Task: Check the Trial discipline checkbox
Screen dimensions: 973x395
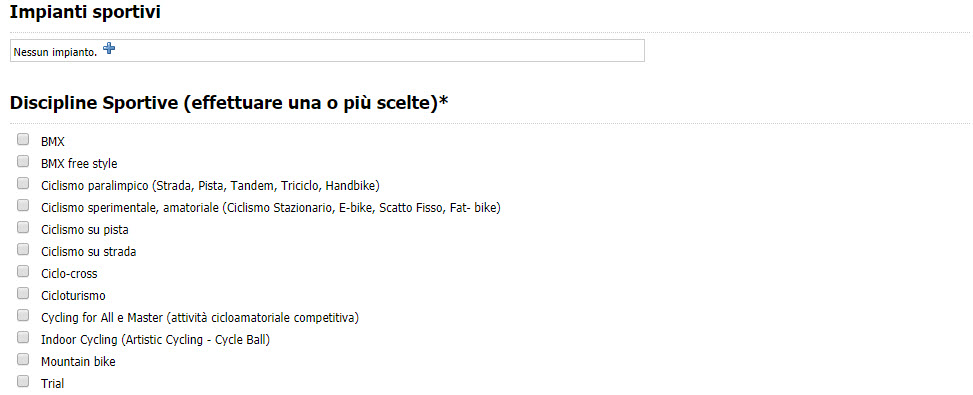Action: pos(23,381)
